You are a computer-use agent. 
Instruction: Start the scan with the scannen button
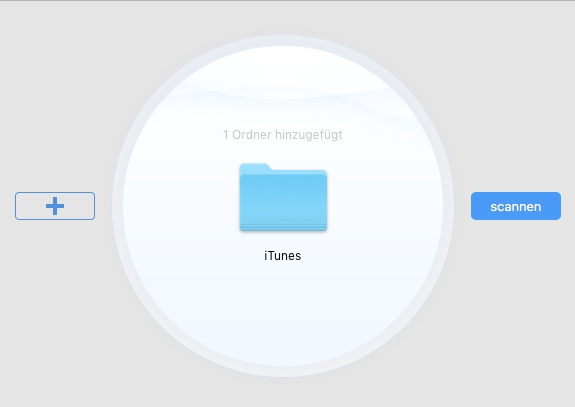(516, 206)
